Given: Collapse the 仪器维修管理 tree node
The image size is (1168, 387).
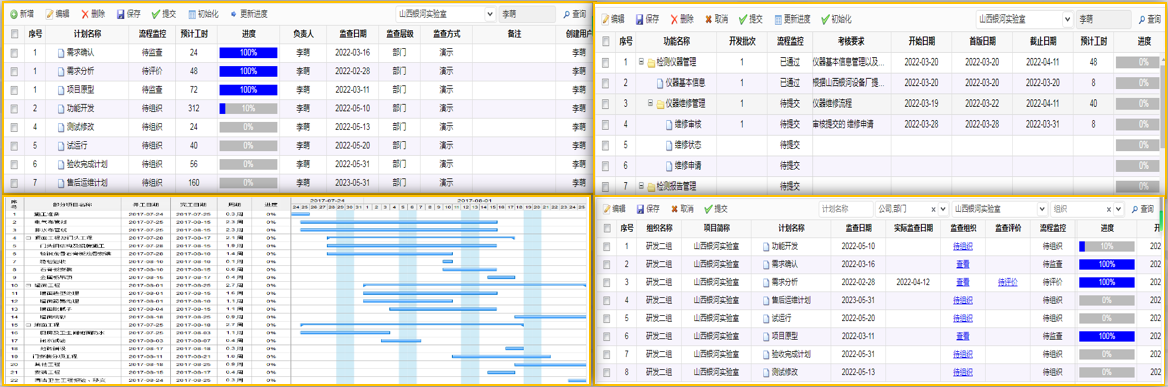Looking at the screenshot, I should tap(650, 103).
